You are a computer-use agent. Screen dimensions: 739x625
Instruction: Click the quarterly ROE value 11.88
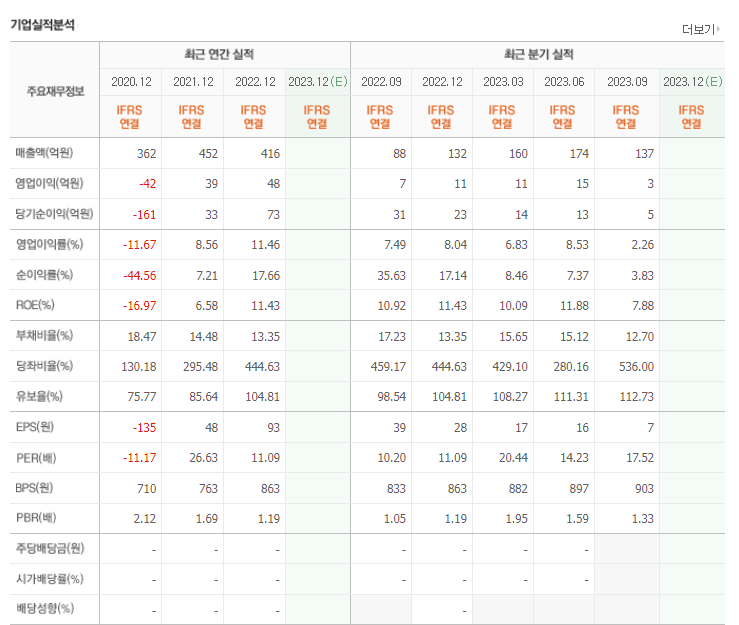pos(574,305)
